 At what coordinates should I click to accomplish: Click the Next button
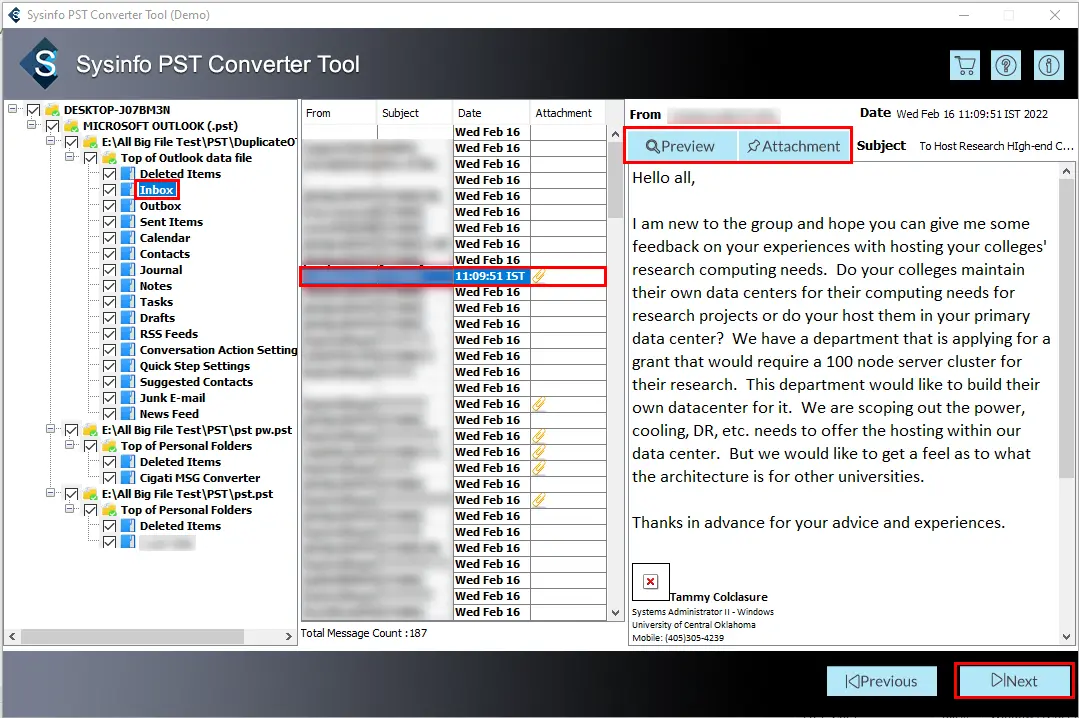click(x=1014, y=681)
